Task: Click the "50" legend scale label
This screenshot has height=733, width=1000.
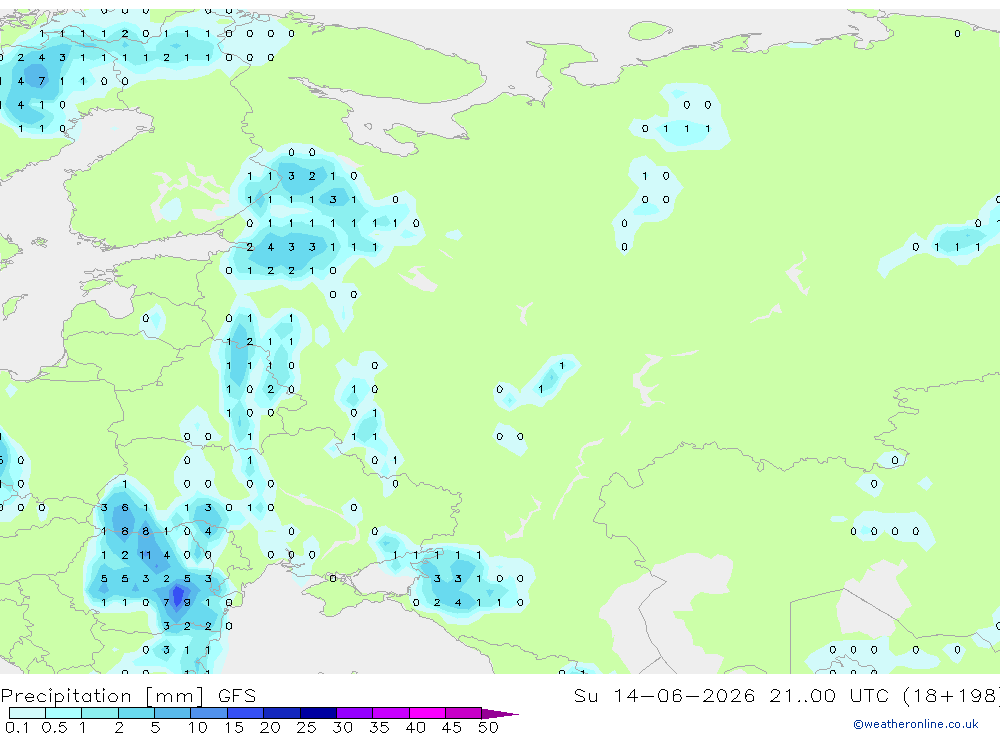Action: pyautogui.click(x=488, y=727)
